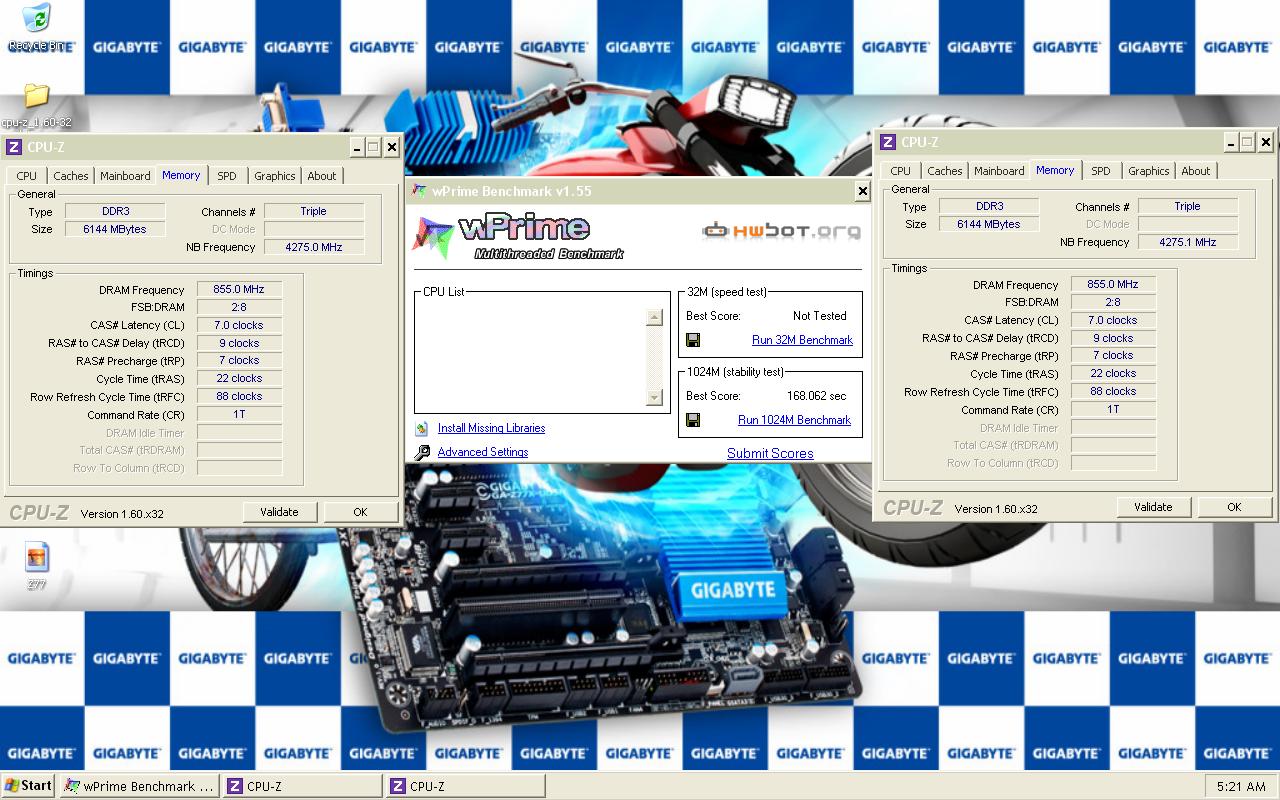This screenshot has height=800, width=1280.
Task: Close the wPrime Benchmark window
Action: [862, 191]
